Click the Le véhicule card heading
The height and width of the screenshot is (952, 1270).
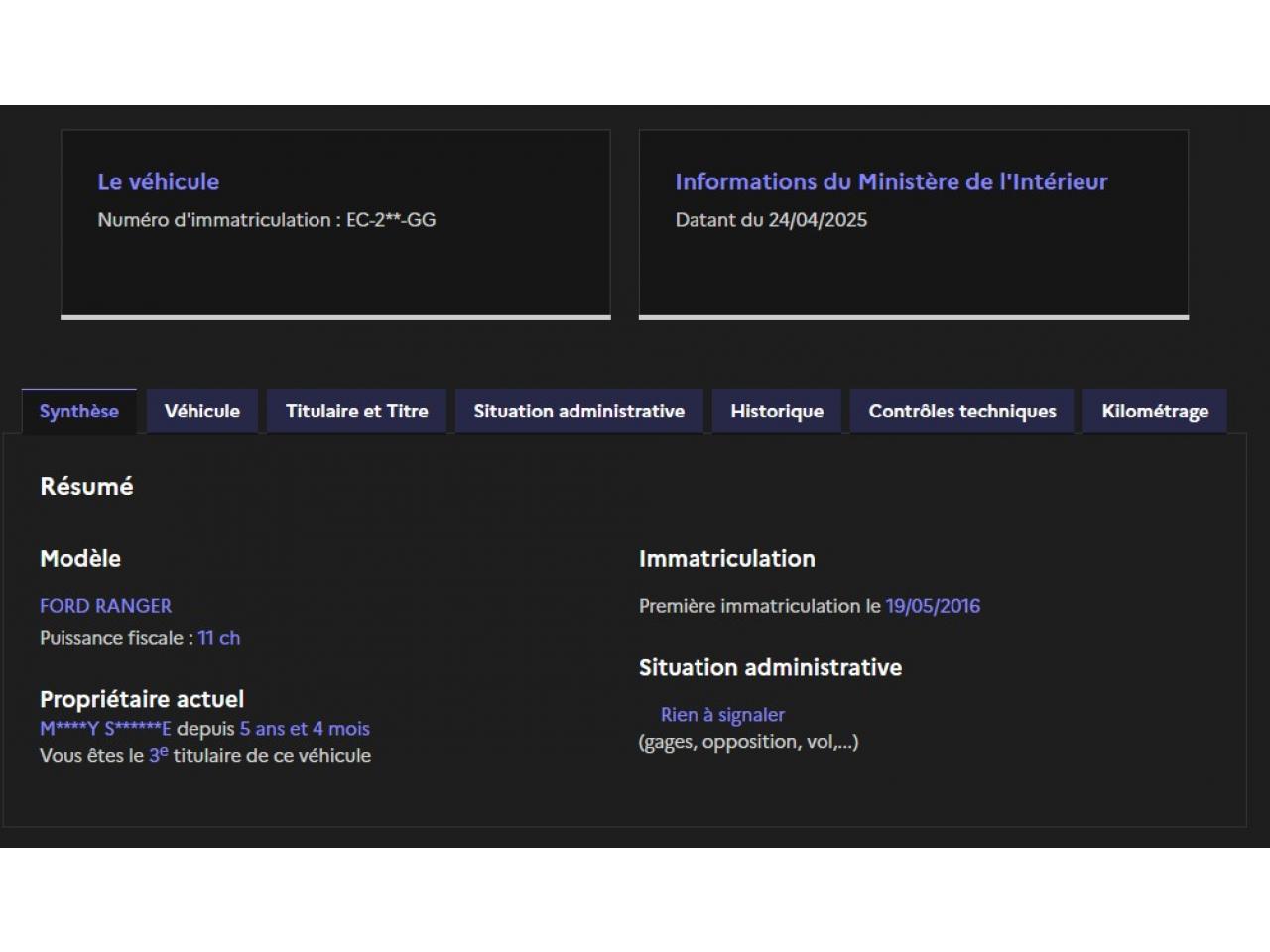(x=158, y=182)
